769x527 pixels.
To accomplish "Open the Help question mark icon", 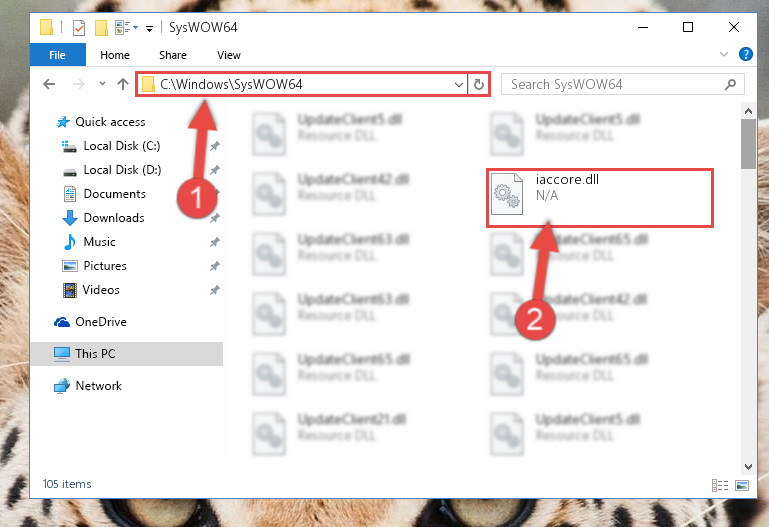I will (x=745, y=54).
